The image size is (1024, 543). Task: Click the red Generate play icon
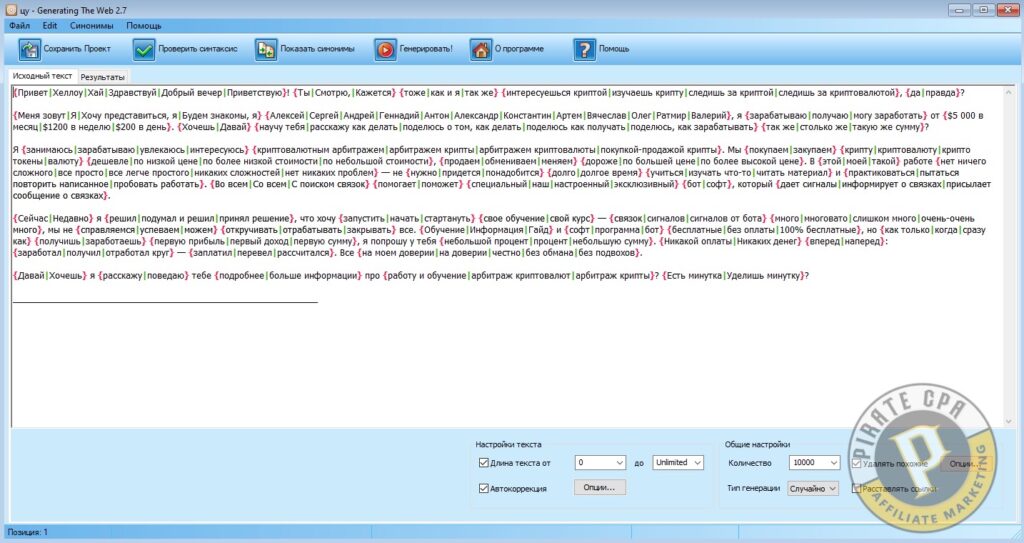pyautogui.click(x=385, y=49)
